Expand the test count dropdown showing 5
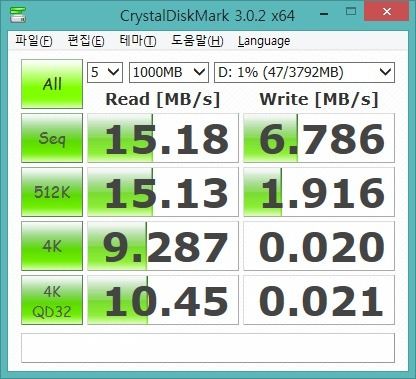This screenshot has width=416, height=379. point(105,72)
